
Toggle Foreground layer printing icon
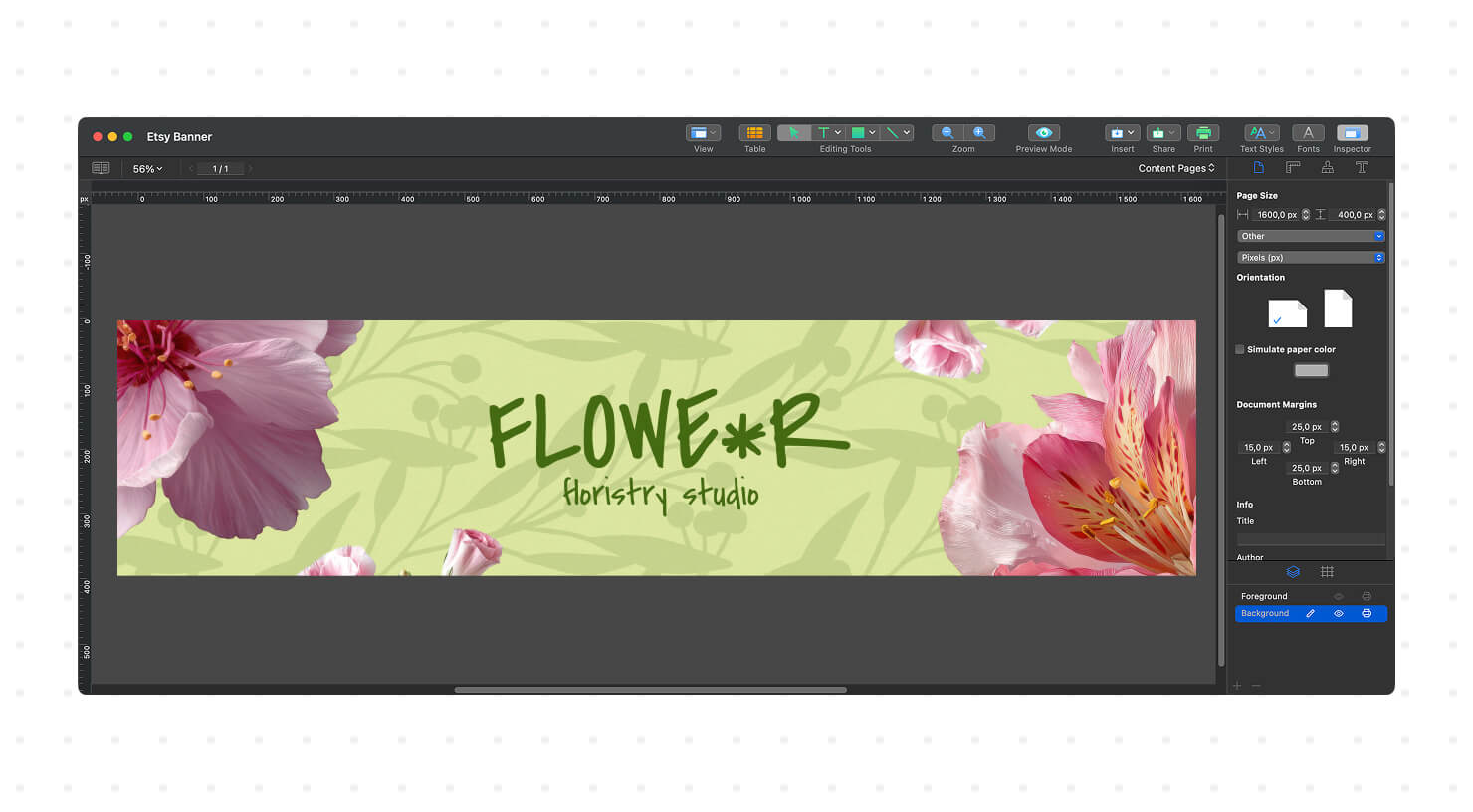(x=1367, y=596)
